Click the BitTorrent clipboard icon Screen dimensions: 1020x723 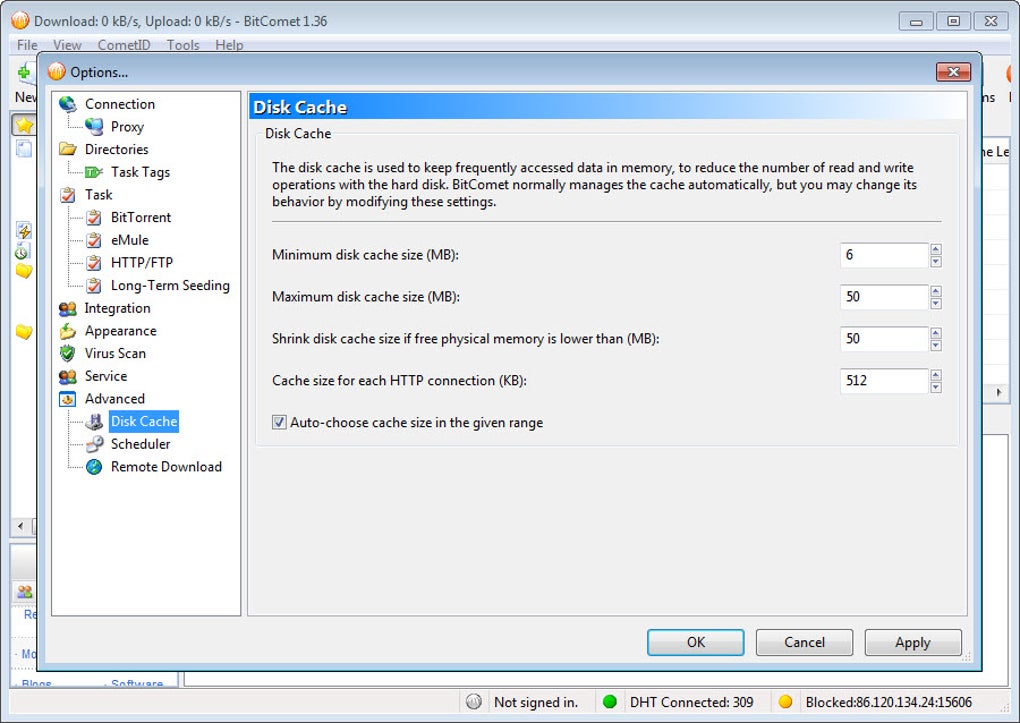click(x=94, y=217)
